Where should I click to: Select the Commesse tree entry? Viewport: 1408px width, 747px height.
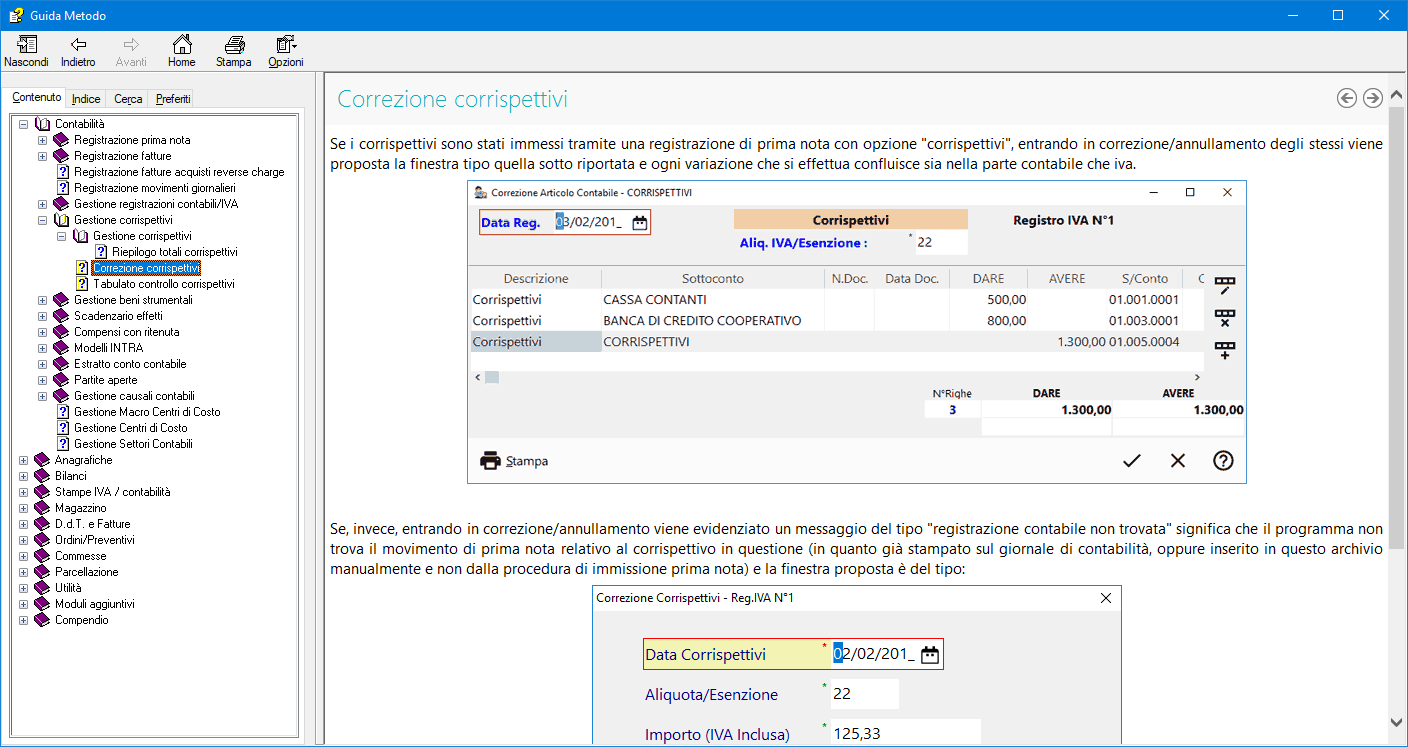coord(80,556)
